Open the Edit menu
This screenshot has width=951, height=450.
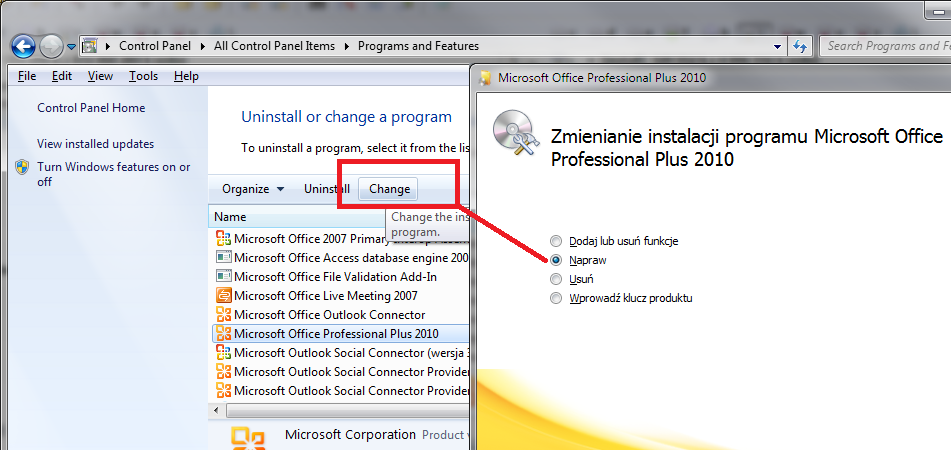(62, 76)
